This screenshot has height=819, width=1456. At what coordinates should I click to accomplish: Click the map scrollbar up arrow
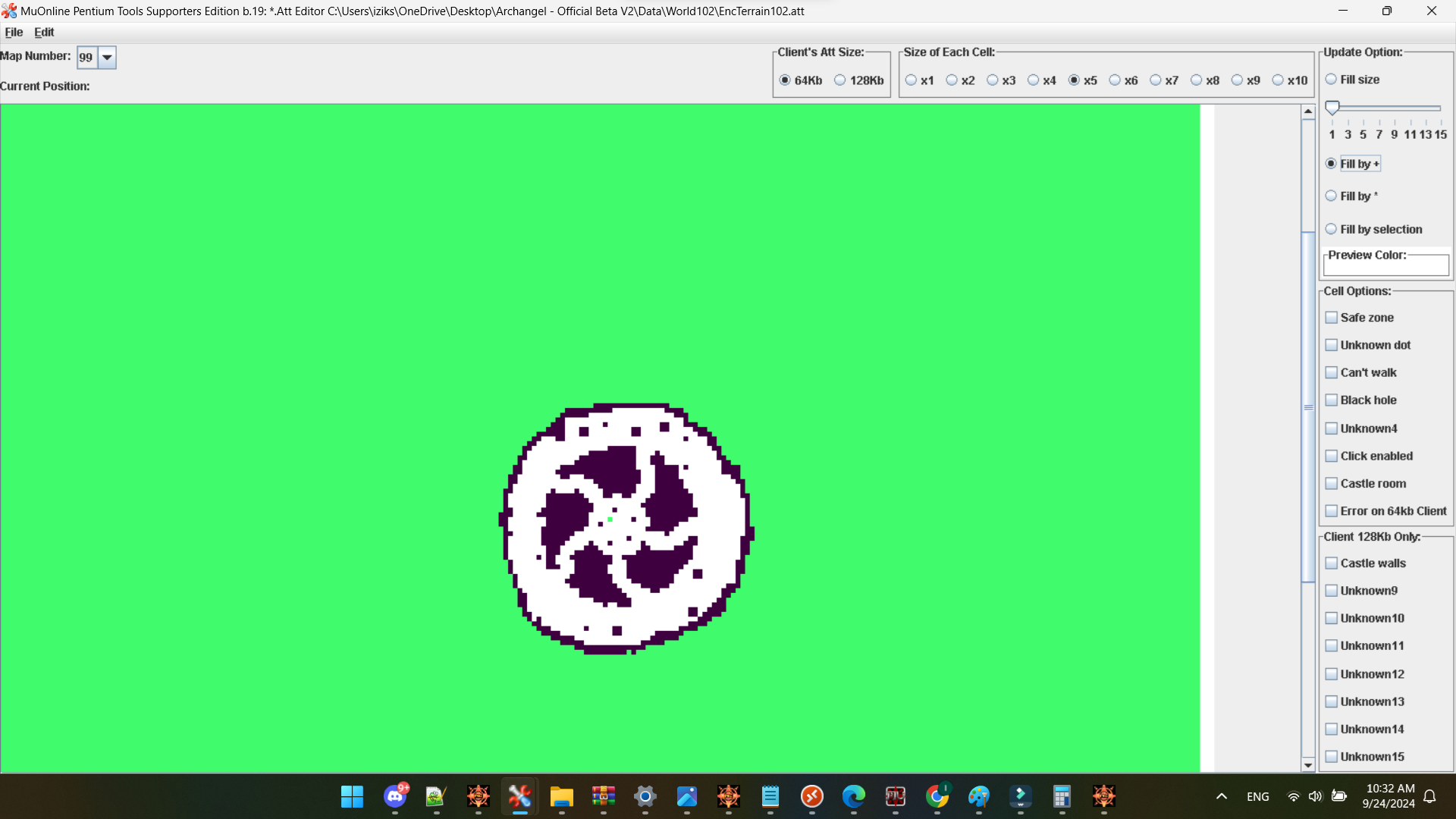1308,112
